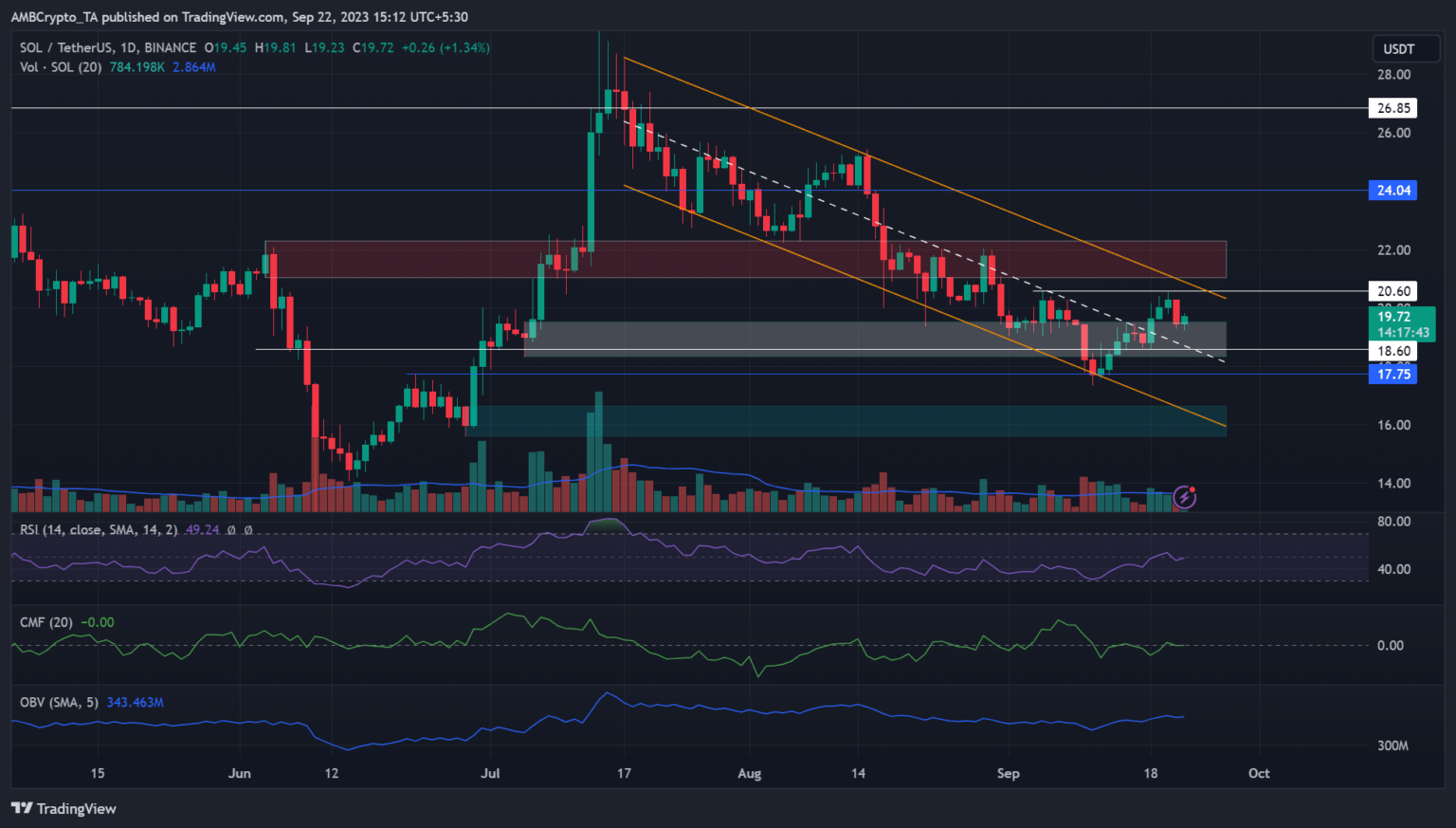Click the 20.60 price label on axis

[x=1392, y=291]
